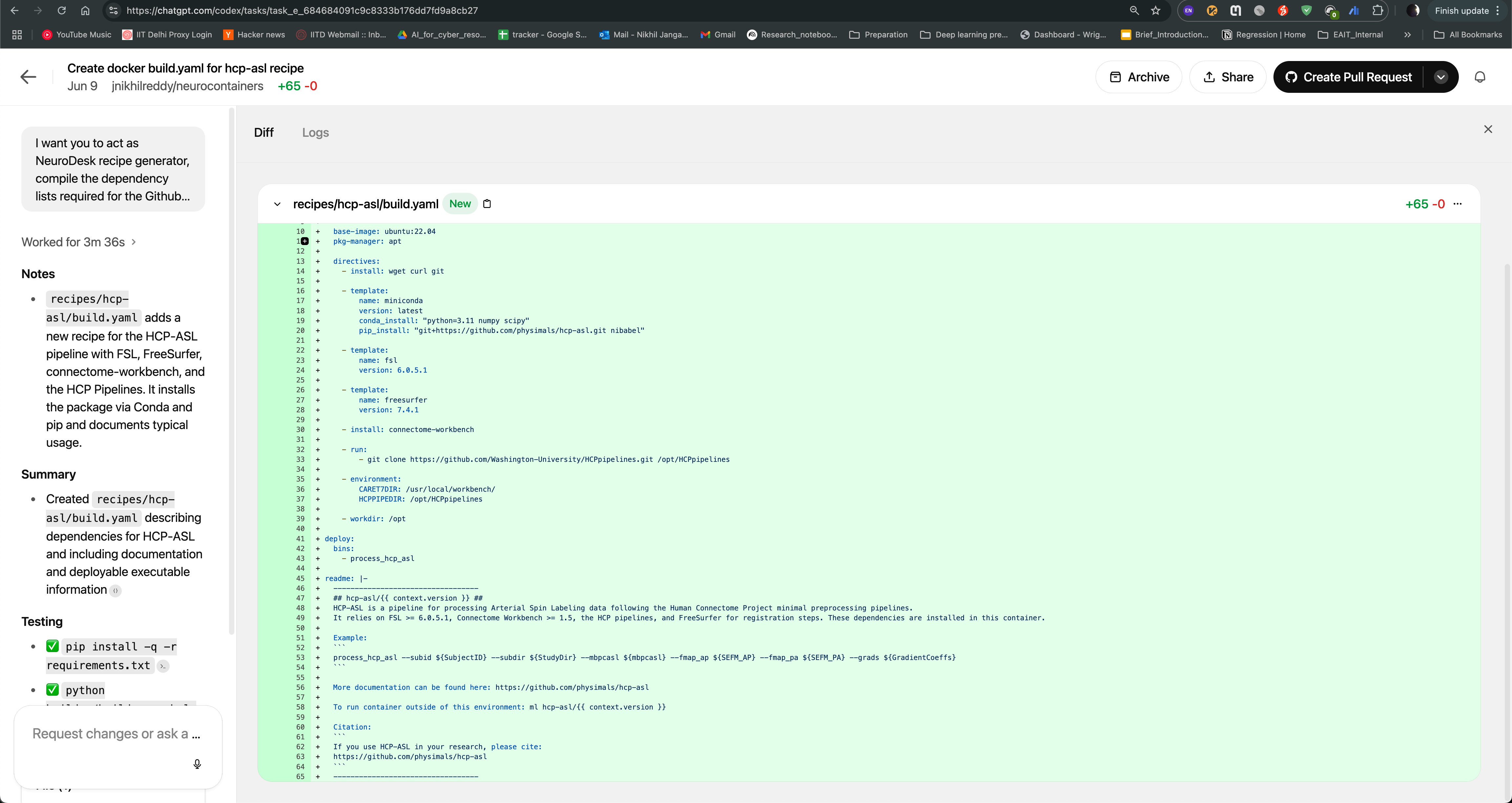1512x803 pixels.
Task: Open notifications via the bell icon
Action: click(1480, 77)
